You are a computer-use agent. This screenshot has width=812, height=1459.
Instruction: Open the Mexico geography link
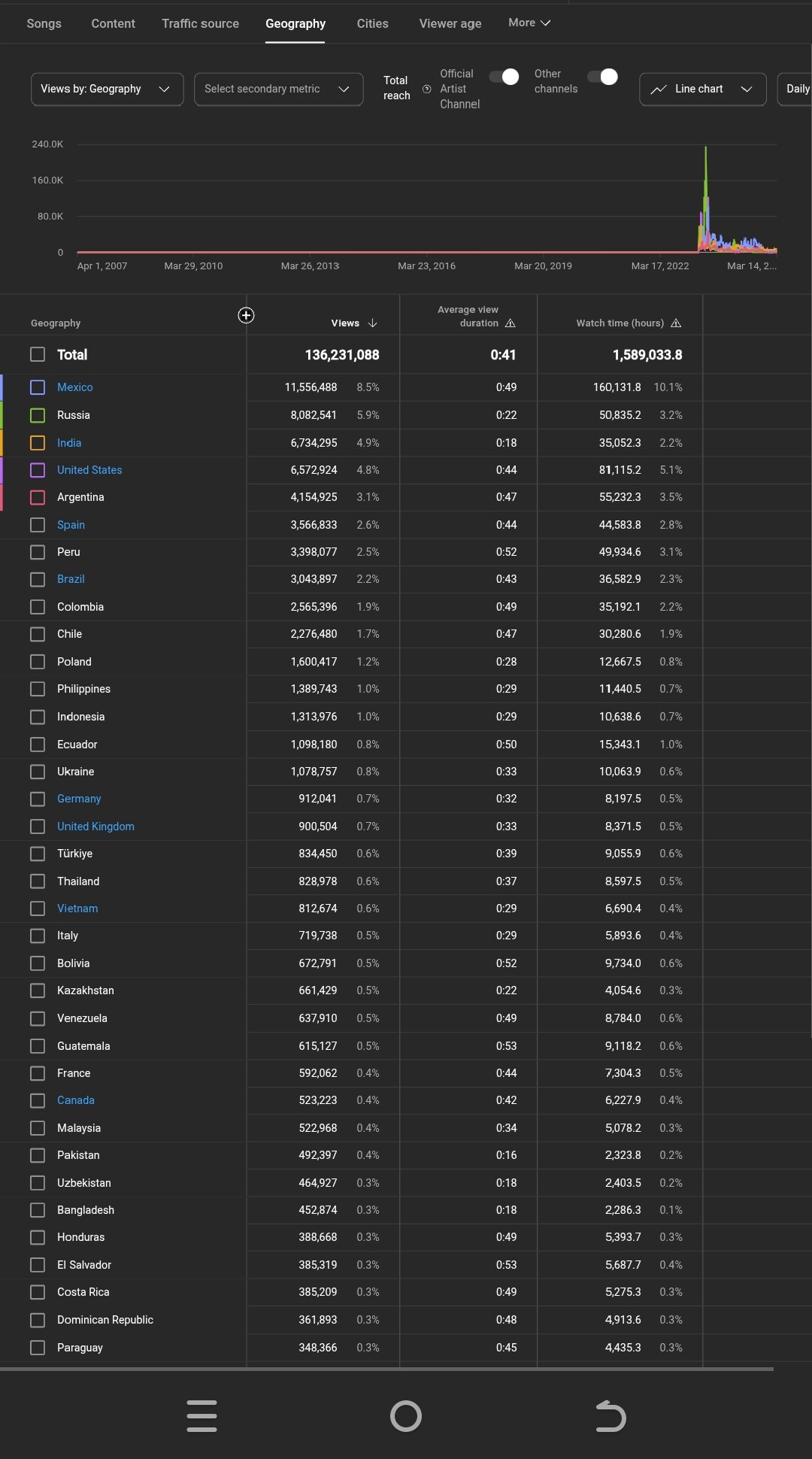point(75,387)
